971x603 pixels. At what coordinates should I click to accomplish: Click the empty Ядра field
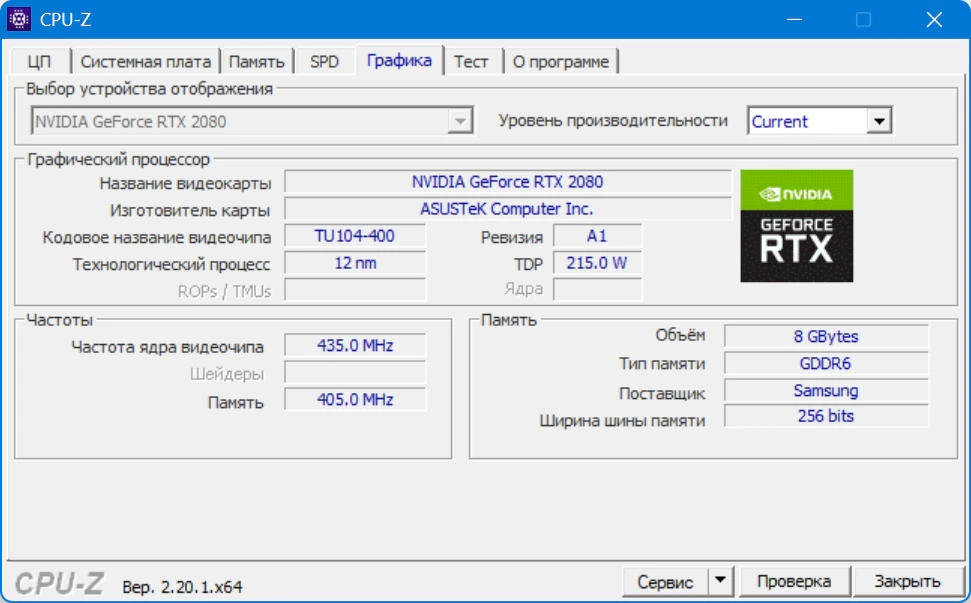tap(597, 290)
